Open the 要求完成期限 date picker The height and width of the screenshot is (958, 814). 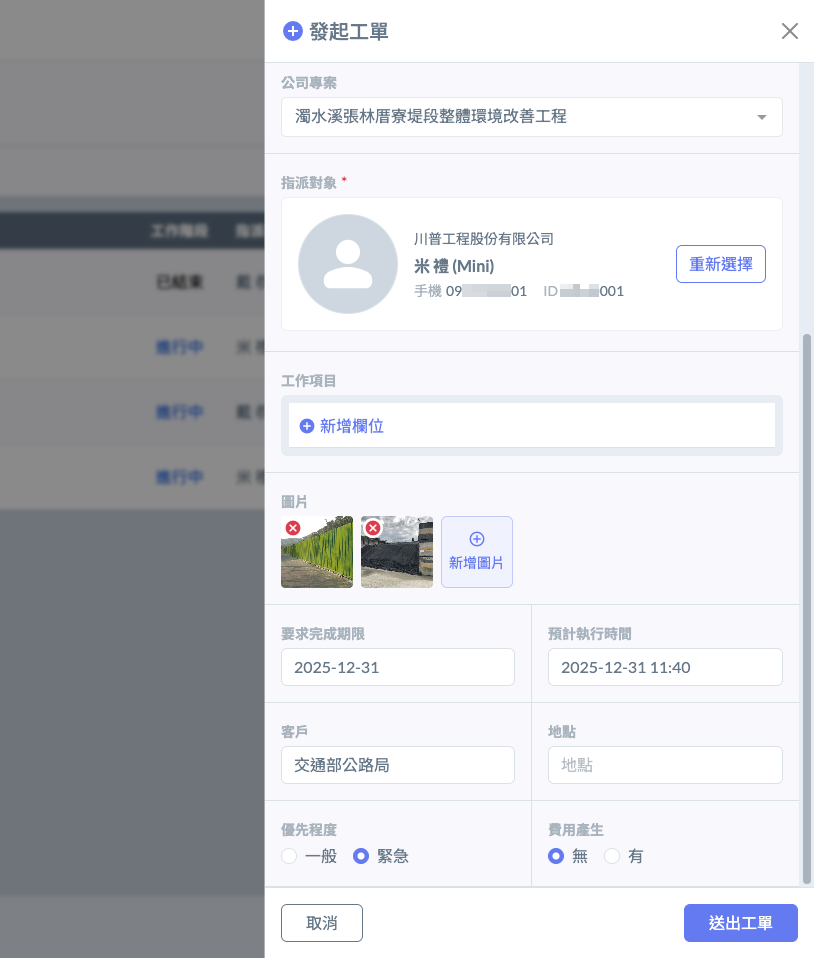pos(397,667)
